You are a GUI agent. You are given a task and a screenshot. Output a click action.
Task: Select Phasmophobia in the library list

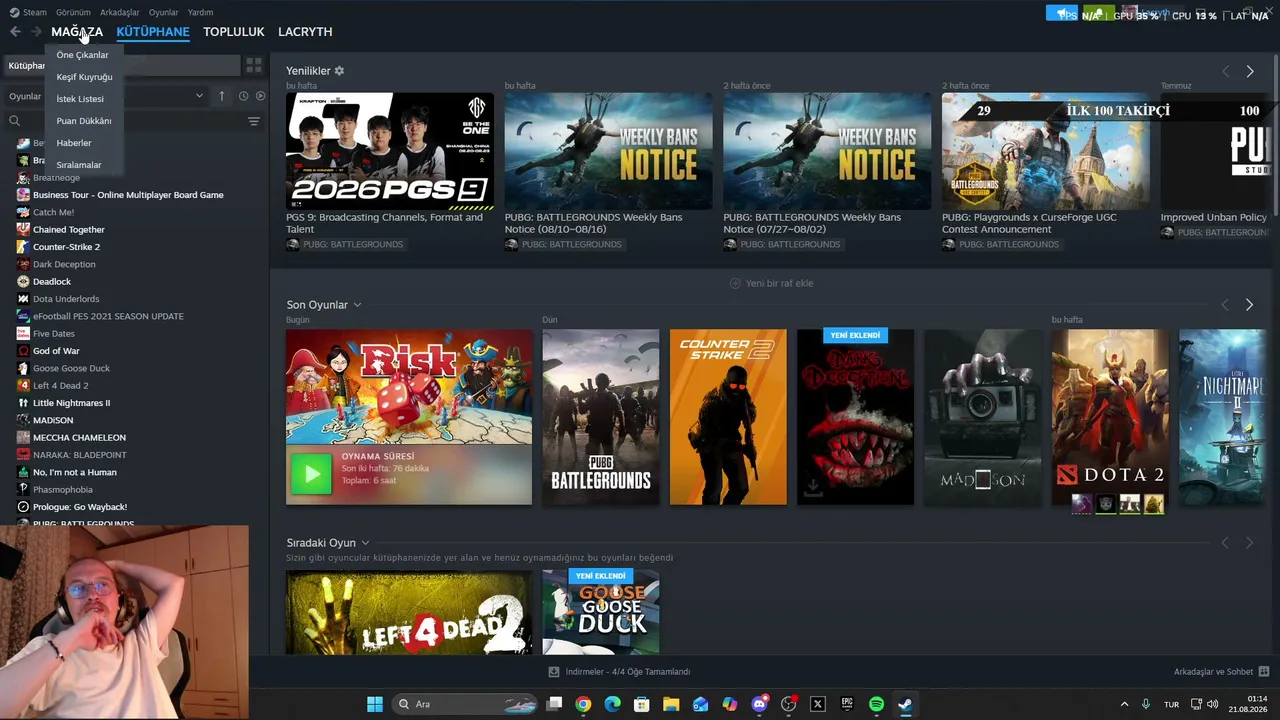pos(63,490)
